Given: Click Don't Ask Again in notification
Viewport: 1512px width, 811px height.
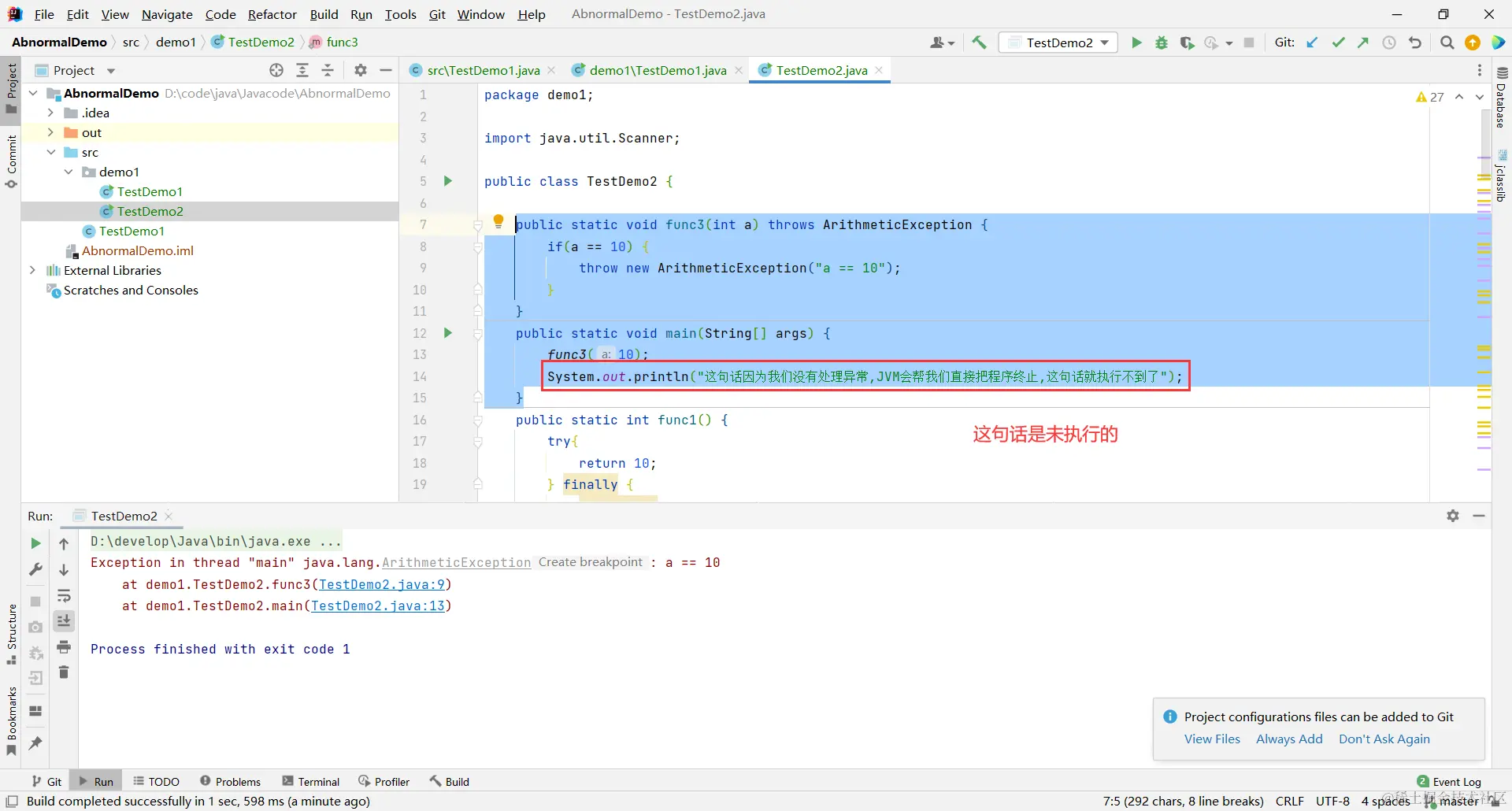Looking at the screenshot, I should click(1384, 739).
